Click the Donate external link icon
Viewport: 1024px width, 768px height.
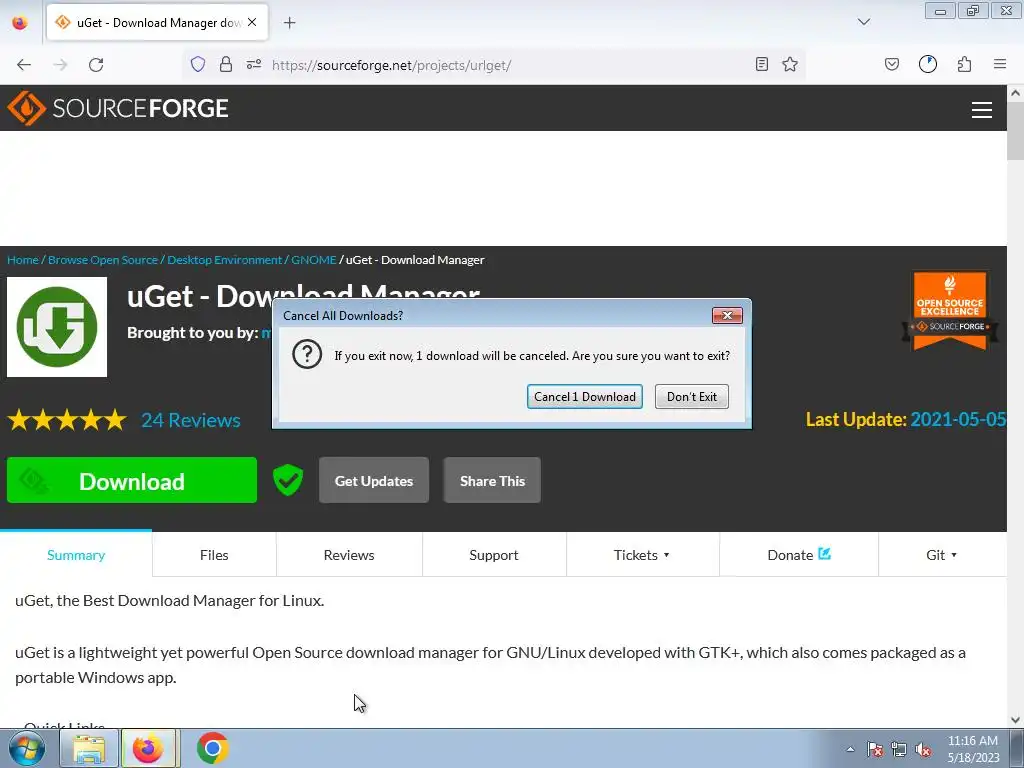pyautogui.click(x=825, y=554)
